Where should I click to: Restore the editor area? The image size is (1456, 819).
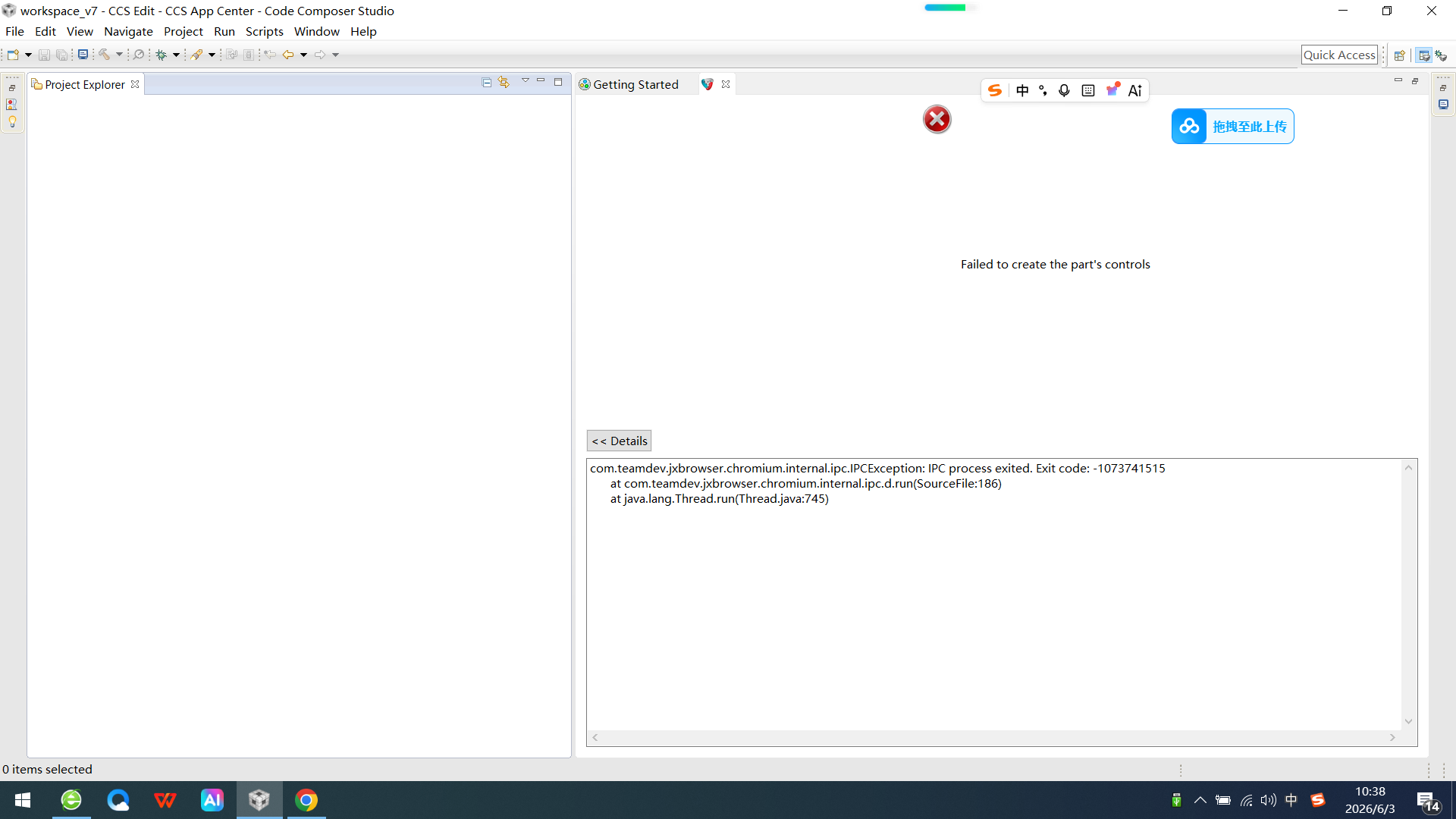(x=1415, y=81)
